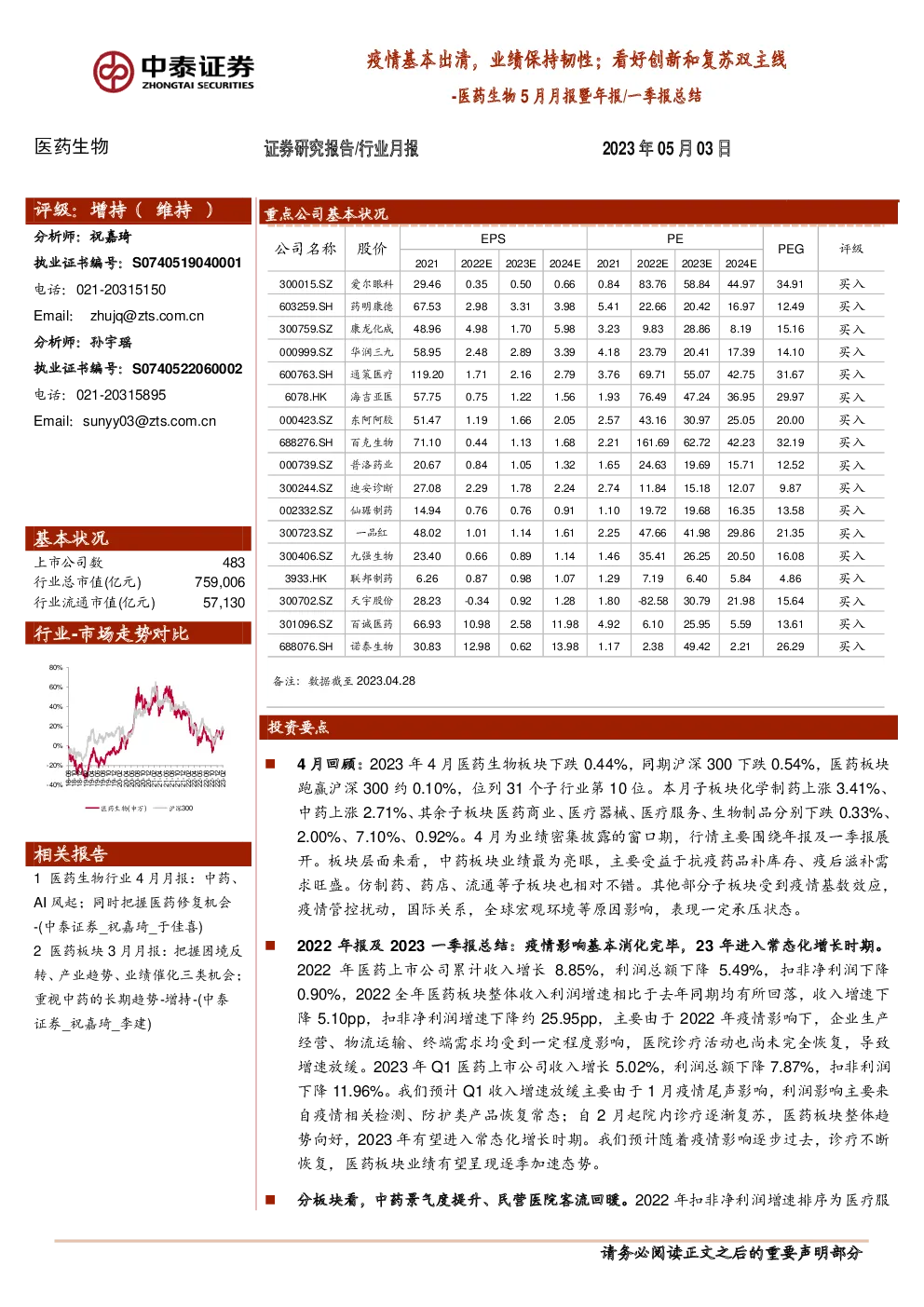Screen dimensions: 924x1307
Task: Click listed company count 483
Action: (234, 563)
